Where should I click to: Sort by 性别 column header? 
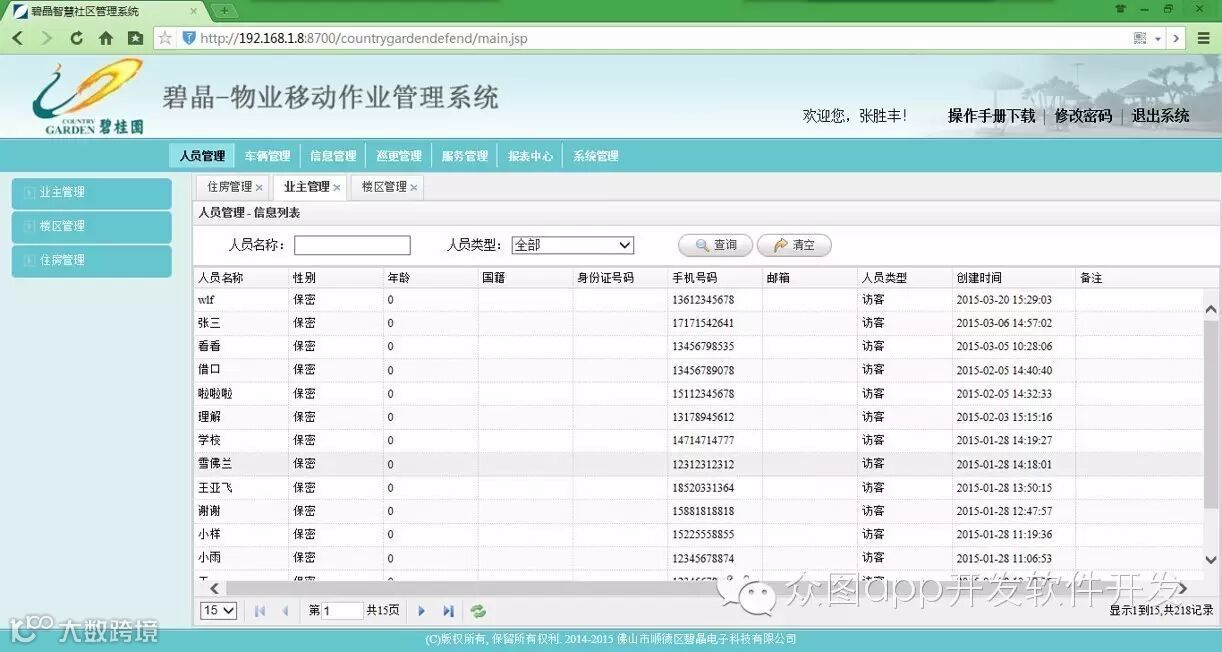(336, 278)
